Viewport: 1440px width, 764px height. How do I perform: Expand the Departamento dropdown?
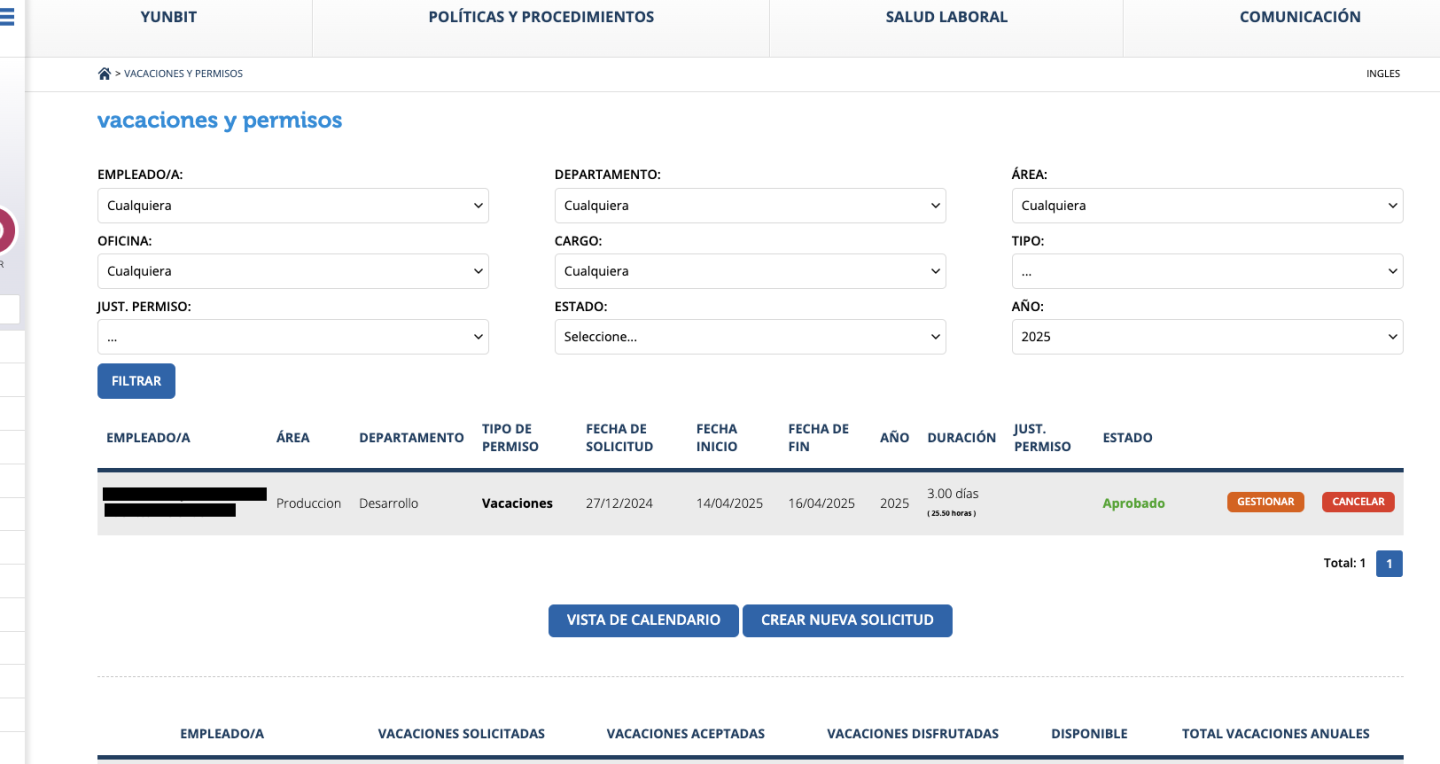tap(749, 206)
